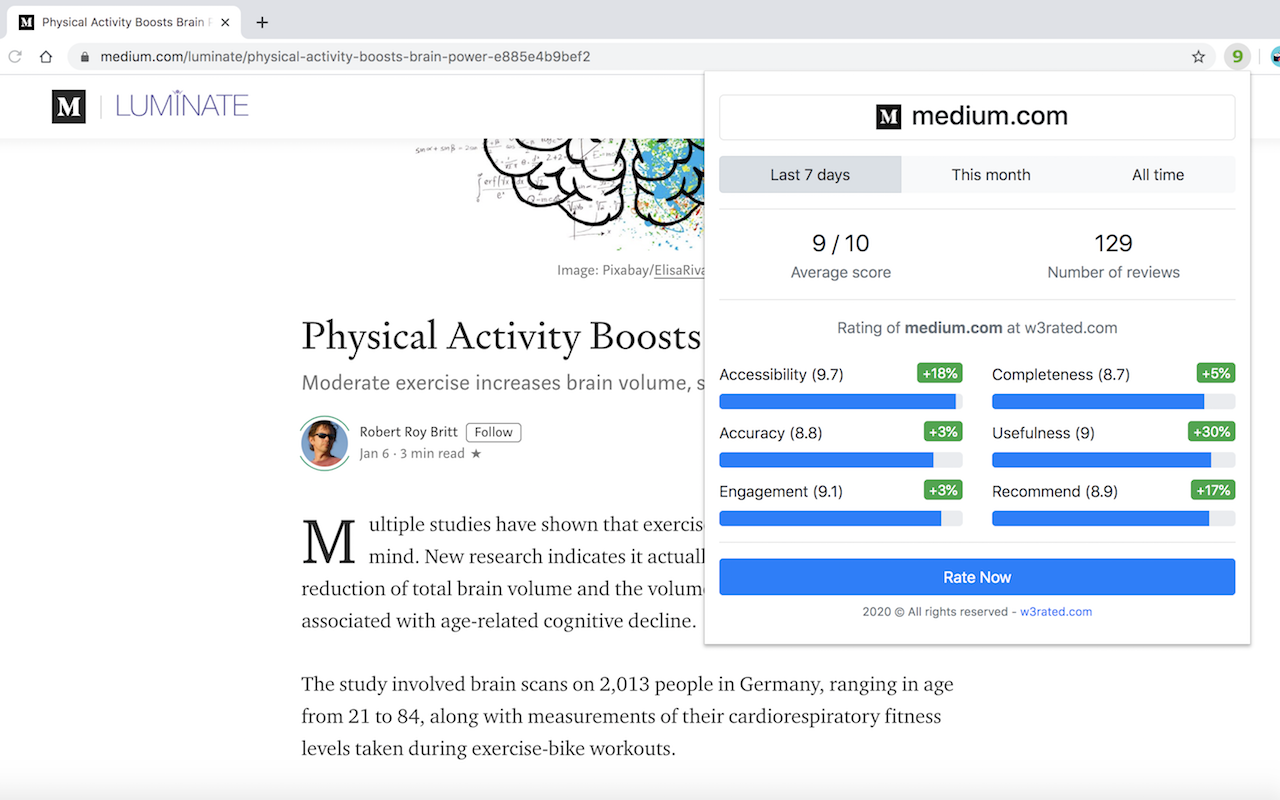Follow author Robert Roy Britt
Viewport: 1280px width, 800px height.
(x=493, y=432)
